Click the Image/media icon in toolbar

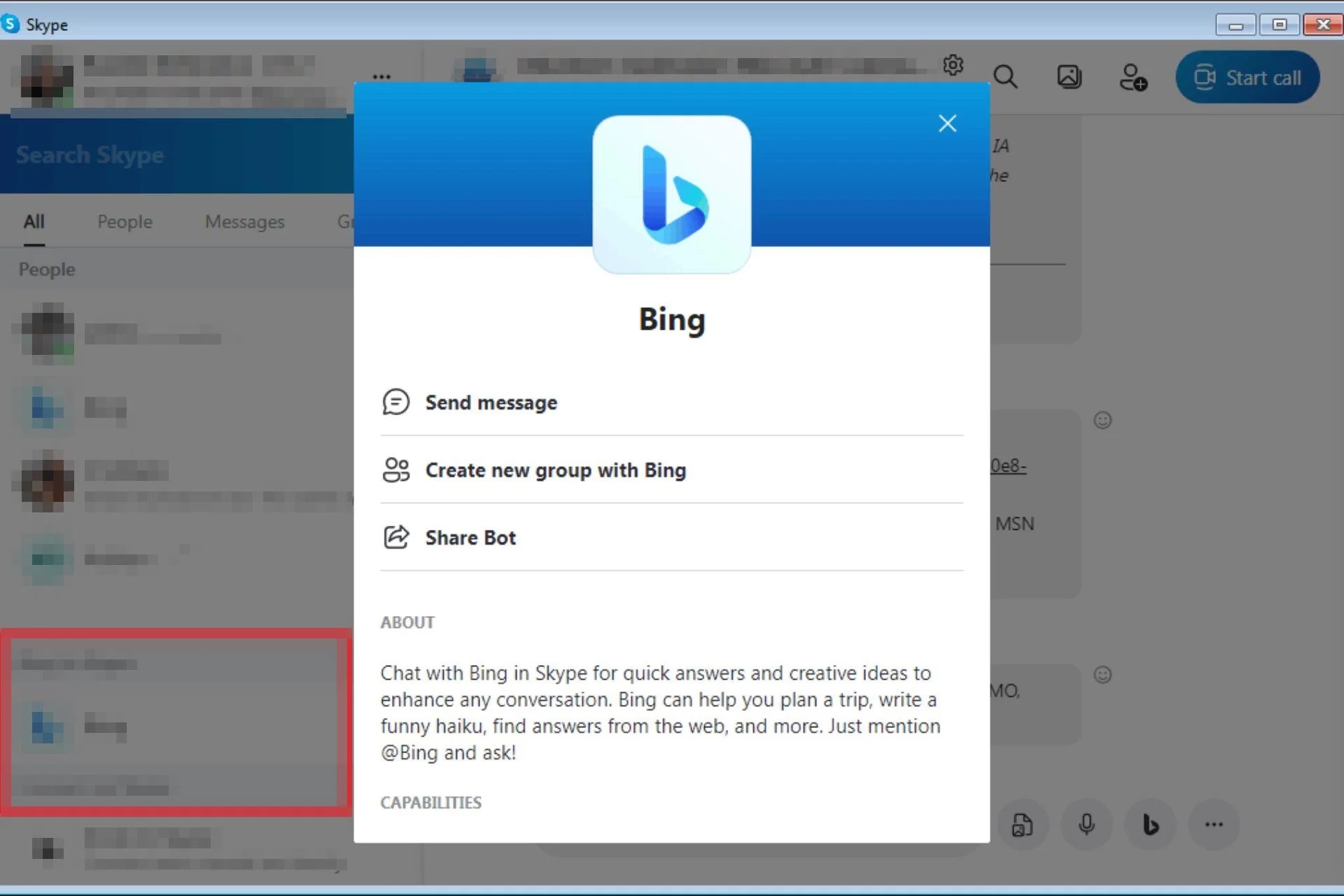click(x=1069, y=77)
